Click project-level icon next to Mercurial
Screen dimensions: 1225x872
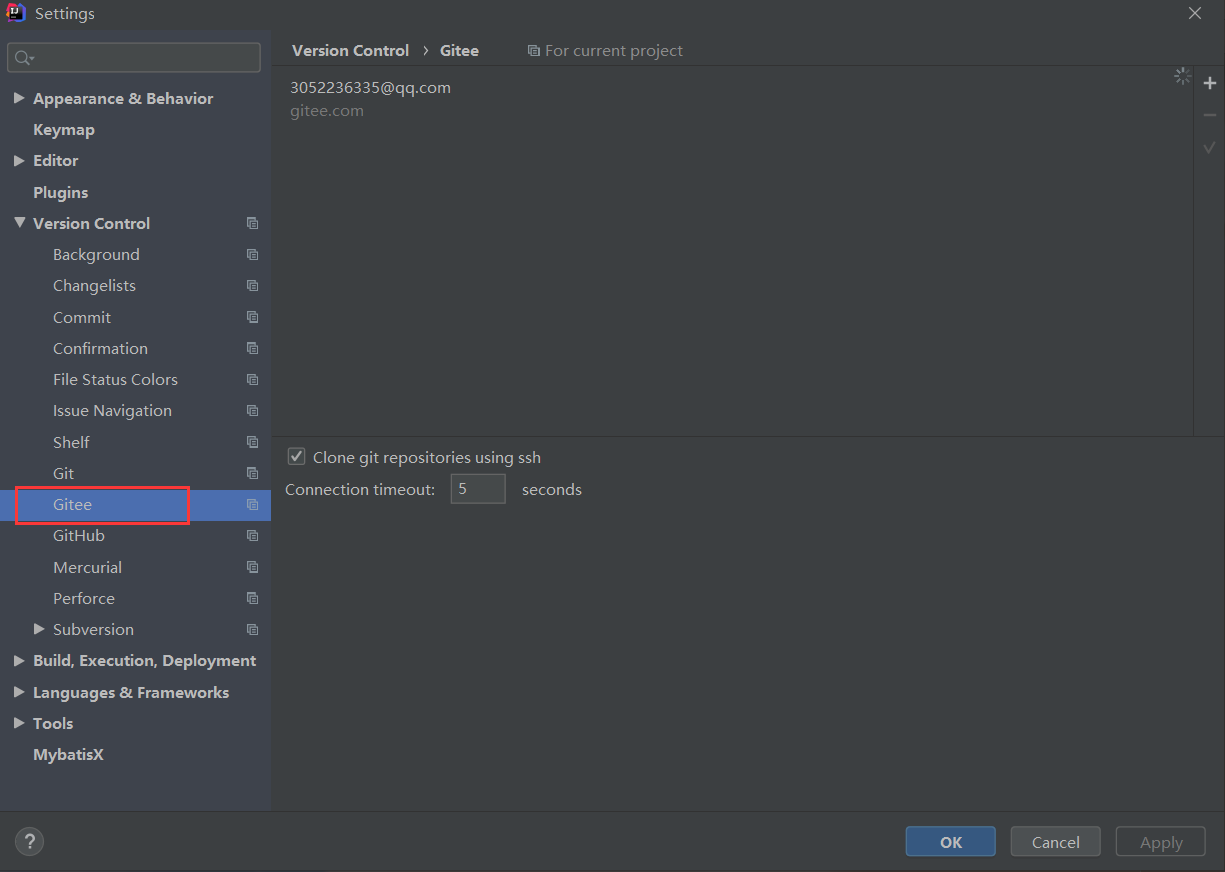pyautogui.click(x=252, y=567)
